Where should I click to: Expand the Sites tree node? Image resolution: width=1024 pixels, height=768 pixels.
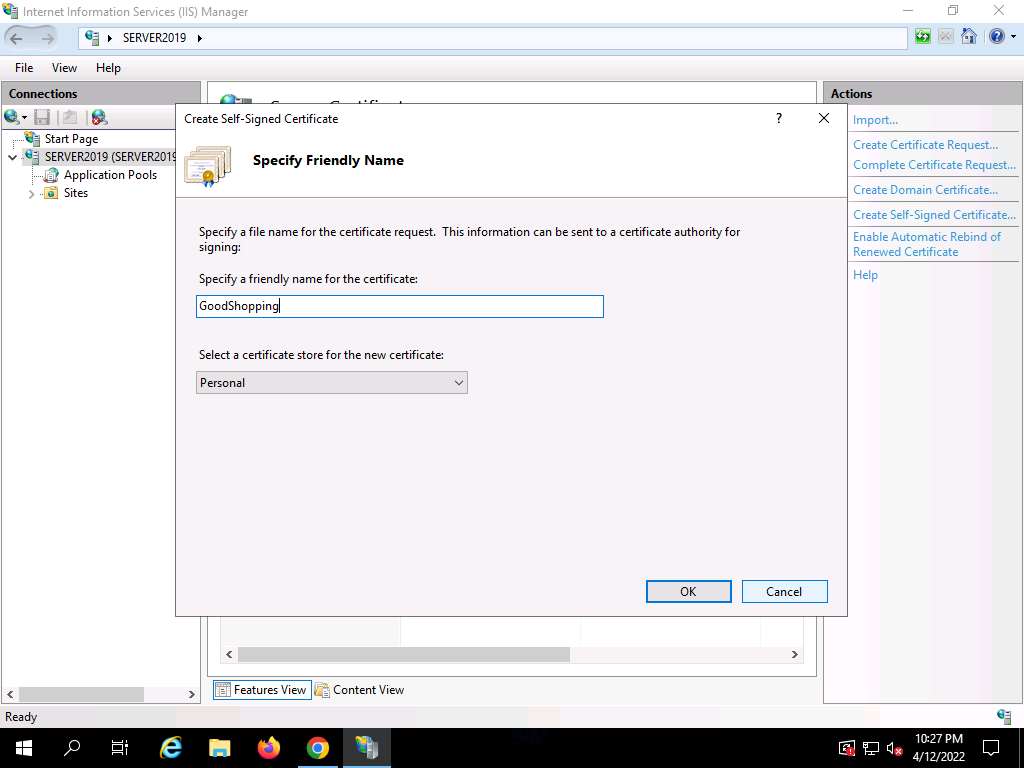32,194
